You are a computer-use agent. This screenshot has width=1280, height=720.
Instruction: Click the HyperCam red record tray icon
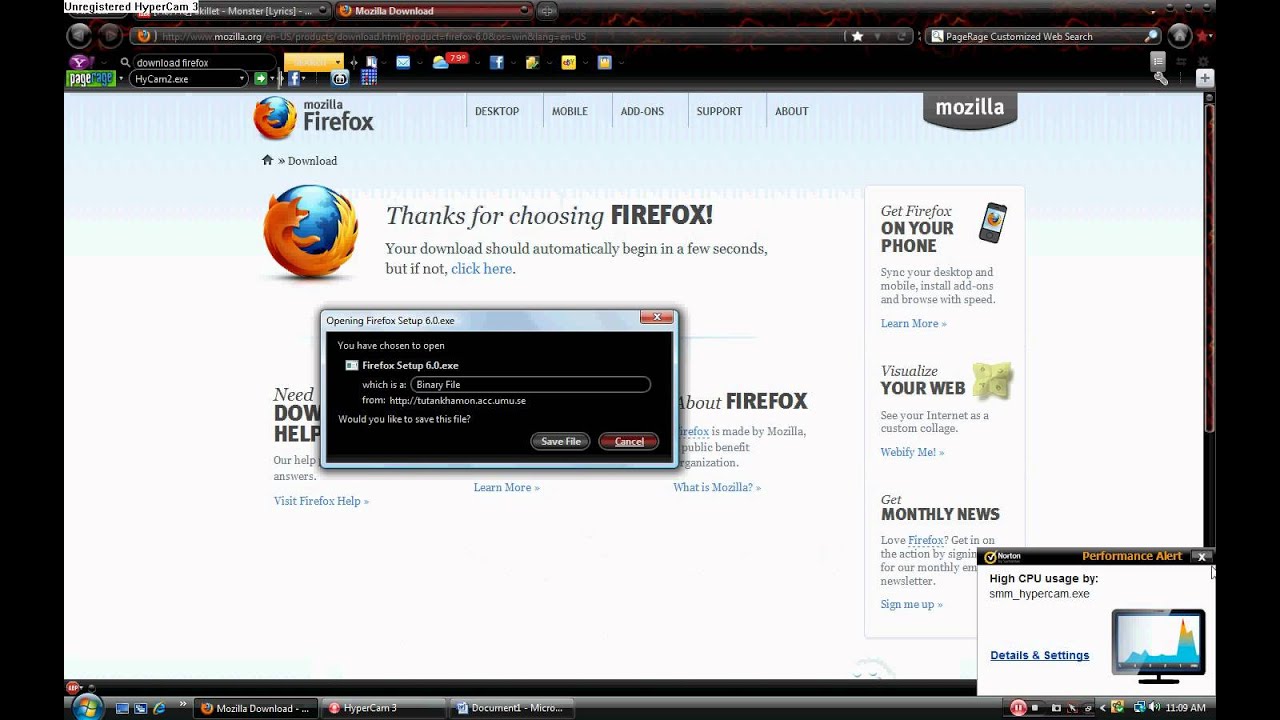[x=1018, y=707]
